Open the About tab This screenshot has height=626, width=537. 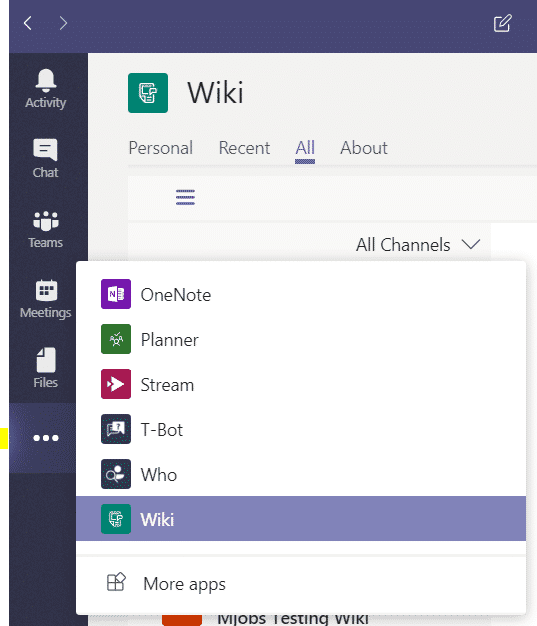pyautogui.click(x=364, y=148)
